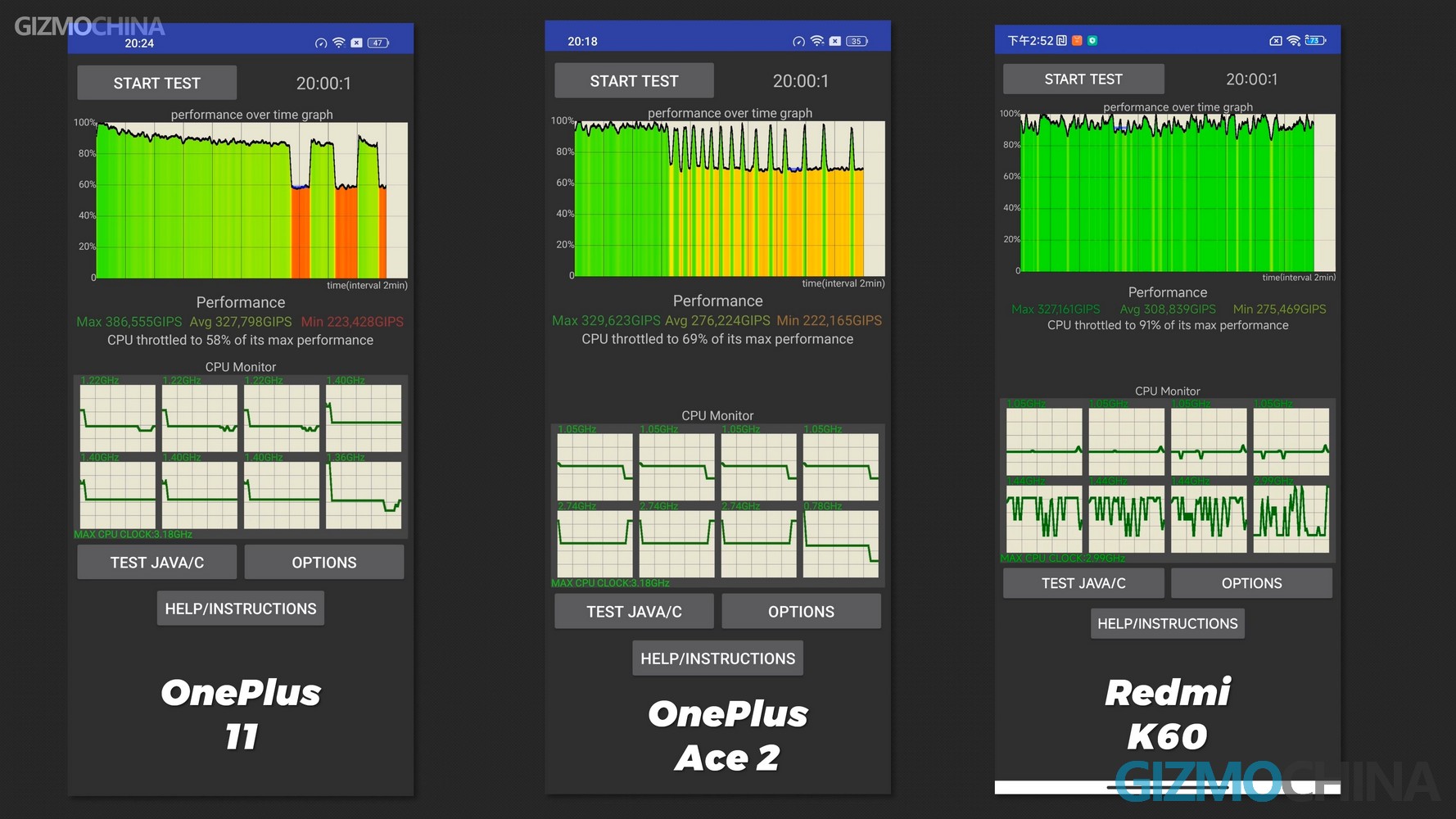Open HELP/INSTRUCTIONS on the OnePlus 11 screen
Viewport: 1456px width, 819px height.
click(x=241, y=609)
